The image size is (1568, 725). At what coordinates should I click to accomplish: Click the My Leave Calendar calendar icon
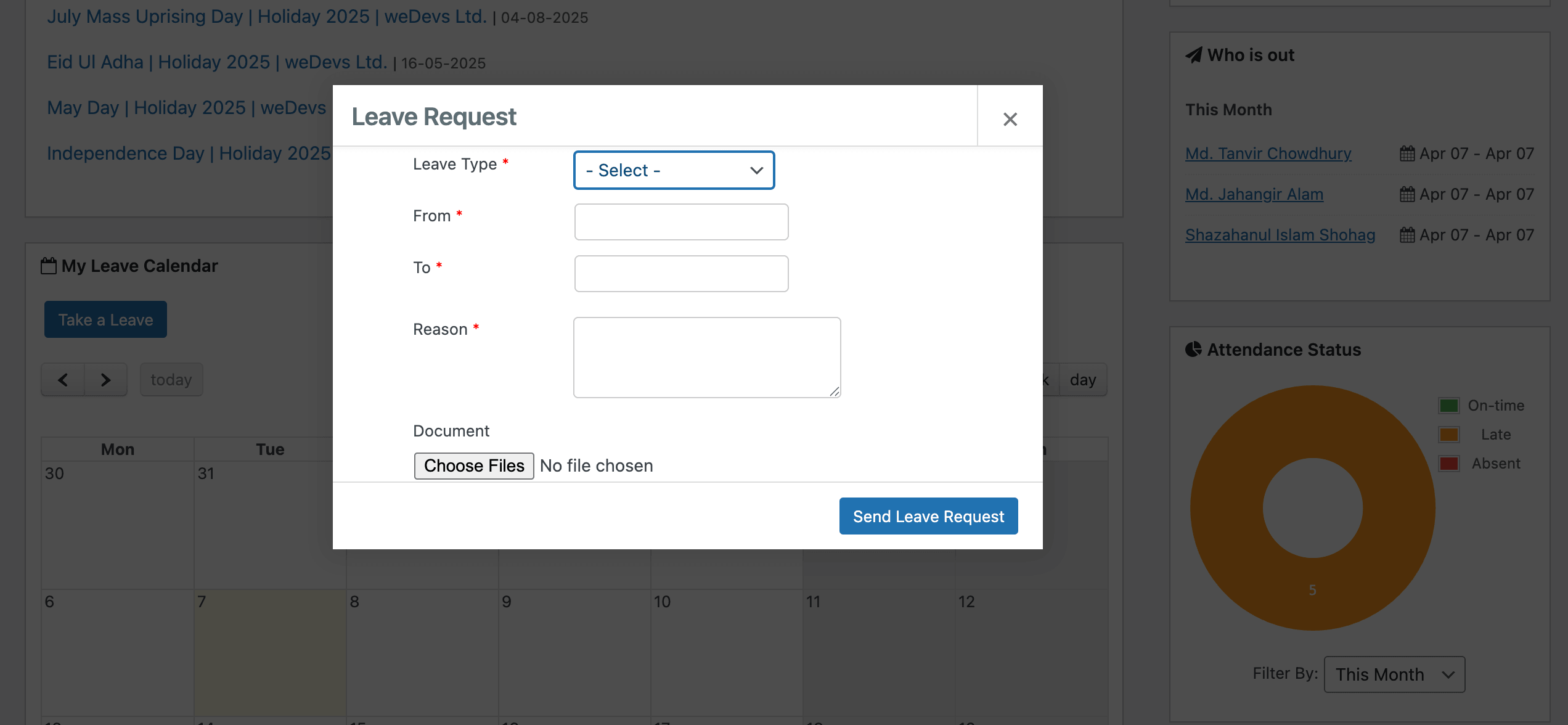coord(49,265)
